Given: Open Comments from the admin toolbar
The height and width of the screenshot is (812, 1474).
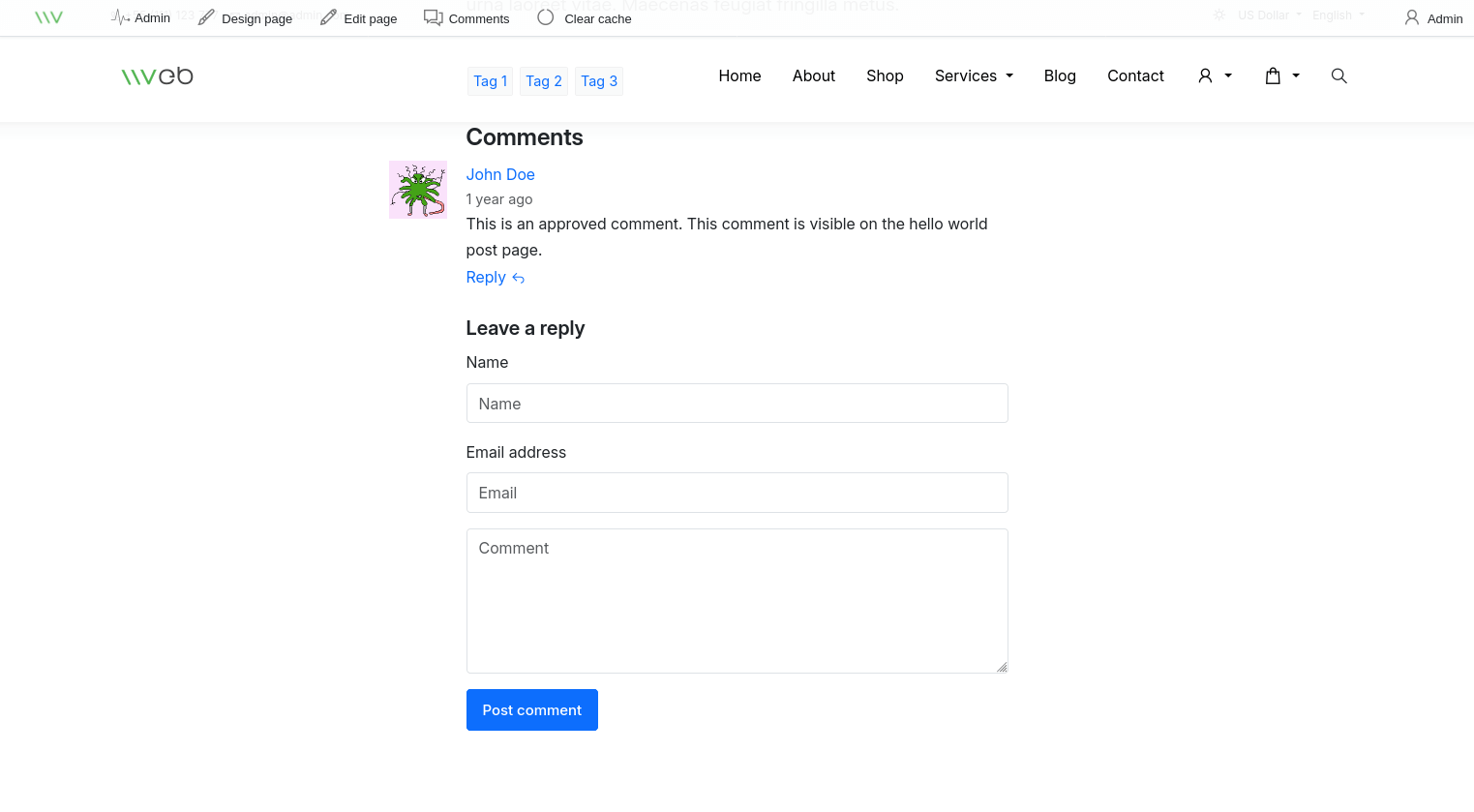Looking at the screenshot, I should pyautogui.click(x=466, y=18).
